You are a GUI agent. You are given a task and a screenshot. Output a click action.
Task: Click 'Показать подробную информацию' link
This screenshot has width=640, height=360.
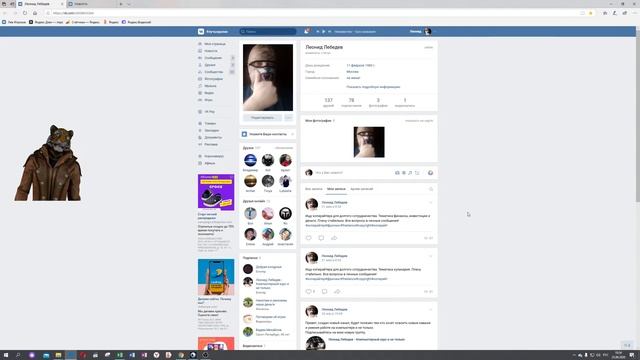[373, 87]
